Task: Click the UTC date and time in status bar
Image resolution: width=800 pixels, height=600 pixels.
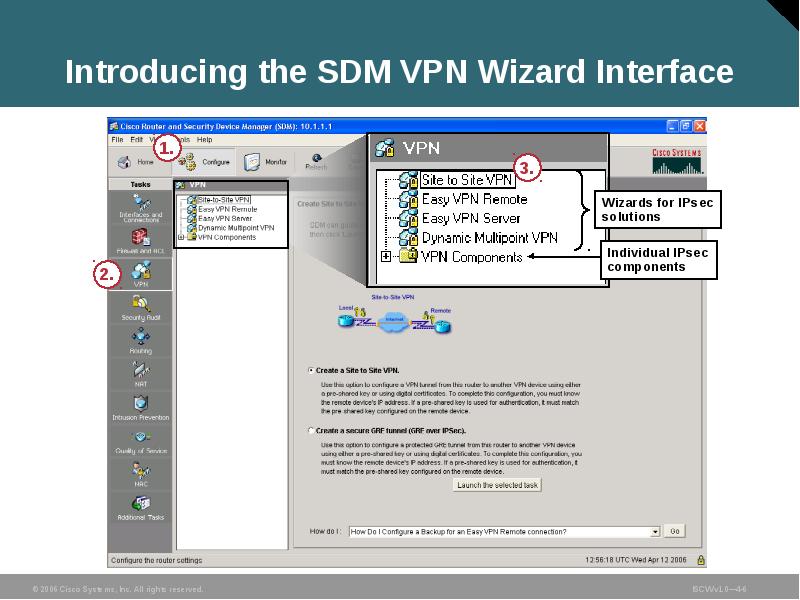Action: [x=636, y=560]
